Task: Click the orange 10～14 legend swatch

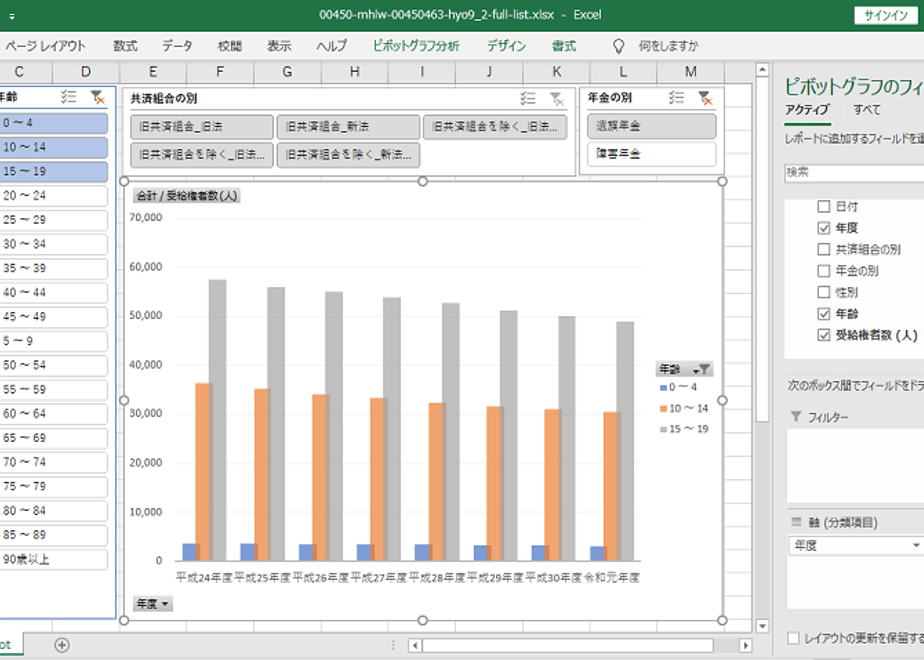Action: 664,409
